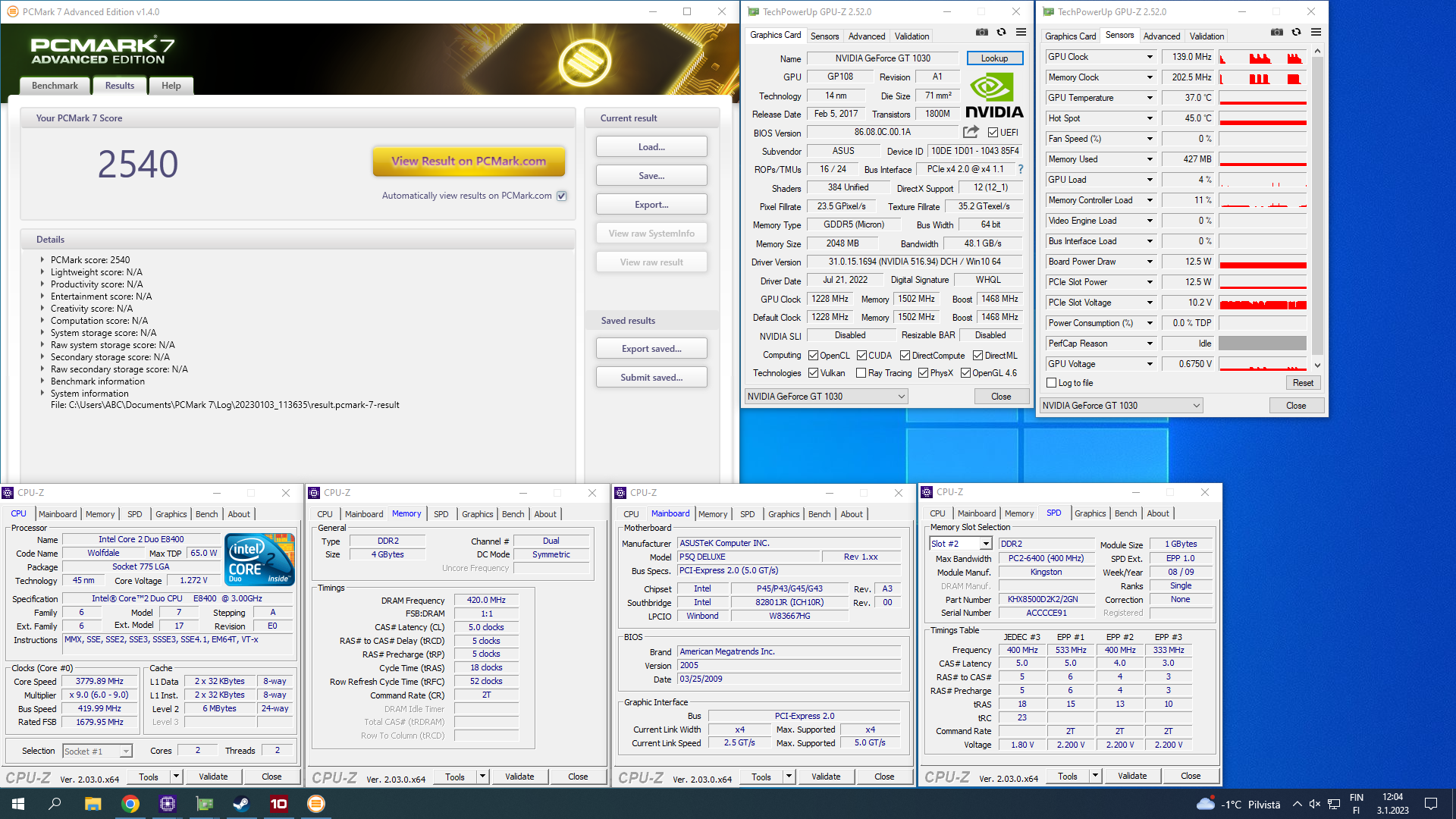Open Graphics tab in CPU-Z window showing SPD
The width and height of the screenshot is (1456, 819).
[x=1090, y=513]
